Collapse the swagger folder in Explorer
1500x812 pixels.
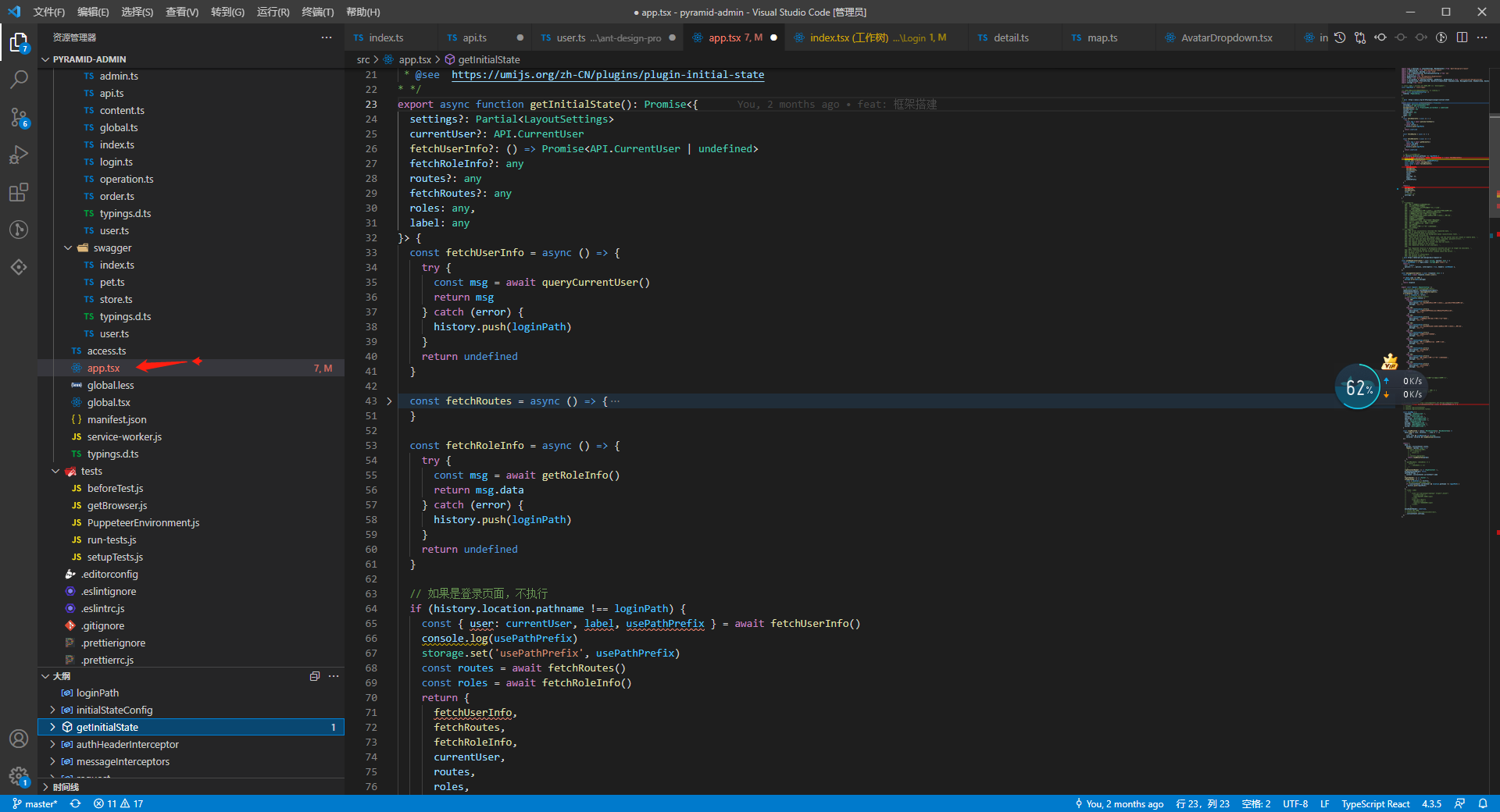[x=68, y=248]
